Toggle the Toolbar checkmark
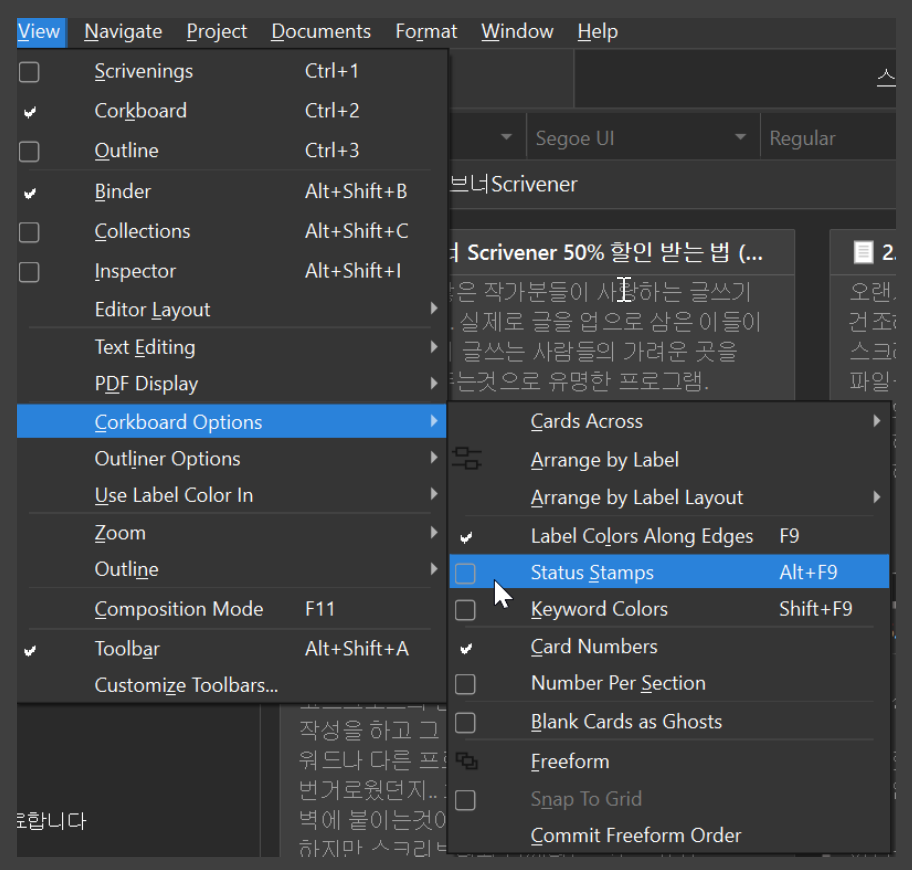Viewport: 912px width, 870px height. coord(30,650)
